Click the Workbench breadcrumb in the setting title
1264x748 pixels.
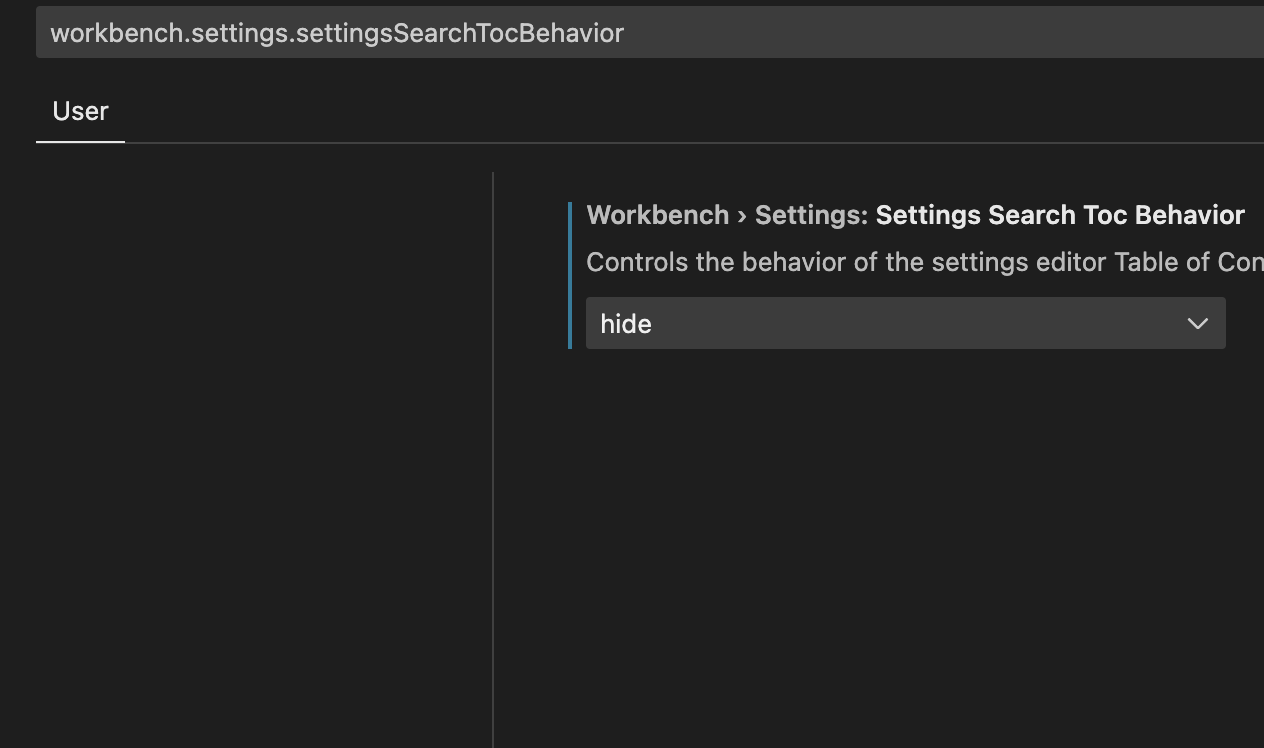pos(657,215)
